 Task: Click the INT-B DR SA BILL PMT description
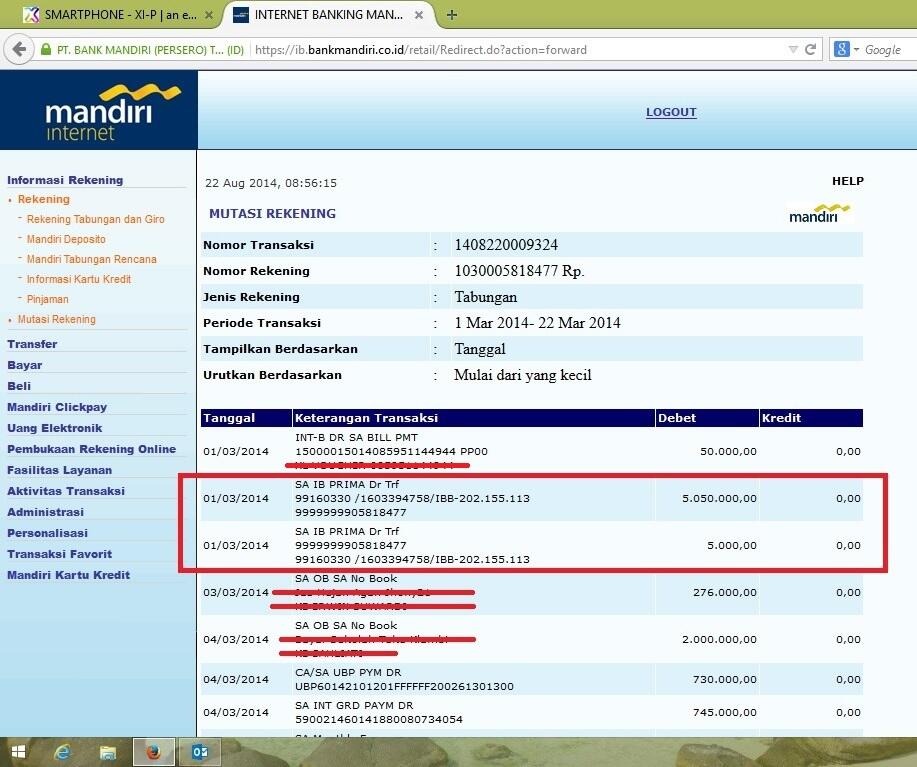(x=356, y=437)
